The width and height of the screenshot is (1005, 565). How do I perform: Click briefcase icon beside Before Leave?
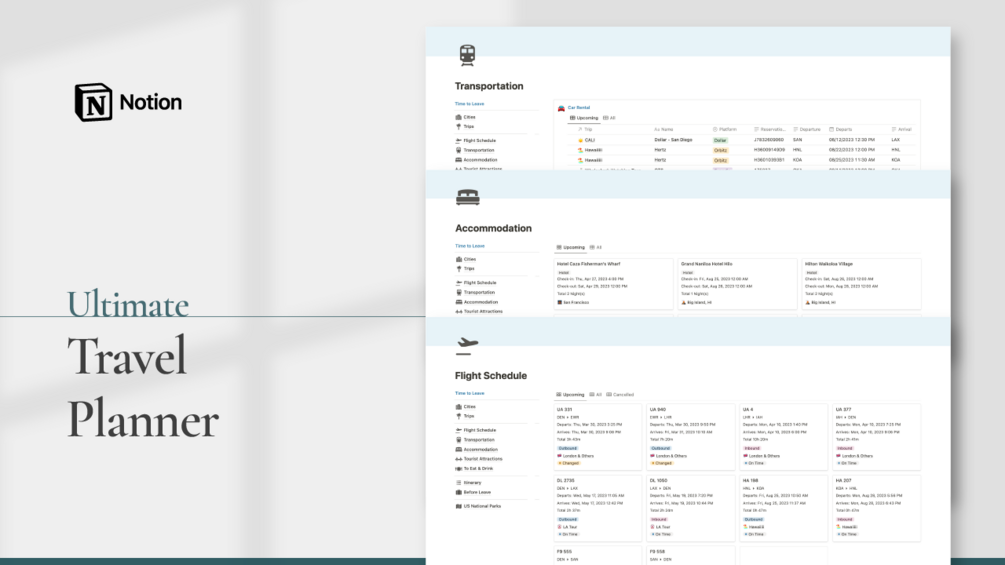tap(458, 493)
